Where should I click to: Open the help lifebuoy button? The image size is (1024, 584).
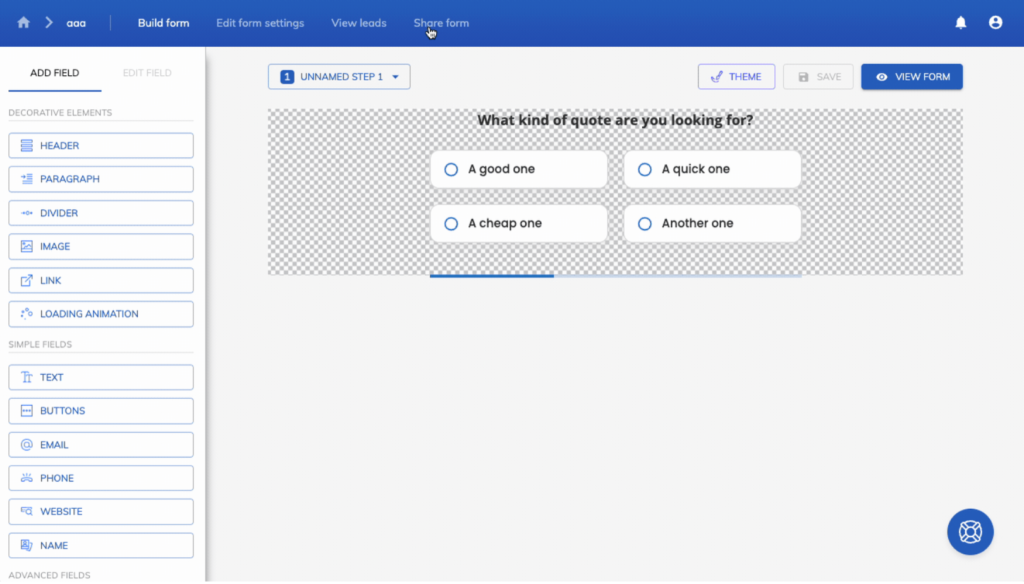[x=970, y=532]
